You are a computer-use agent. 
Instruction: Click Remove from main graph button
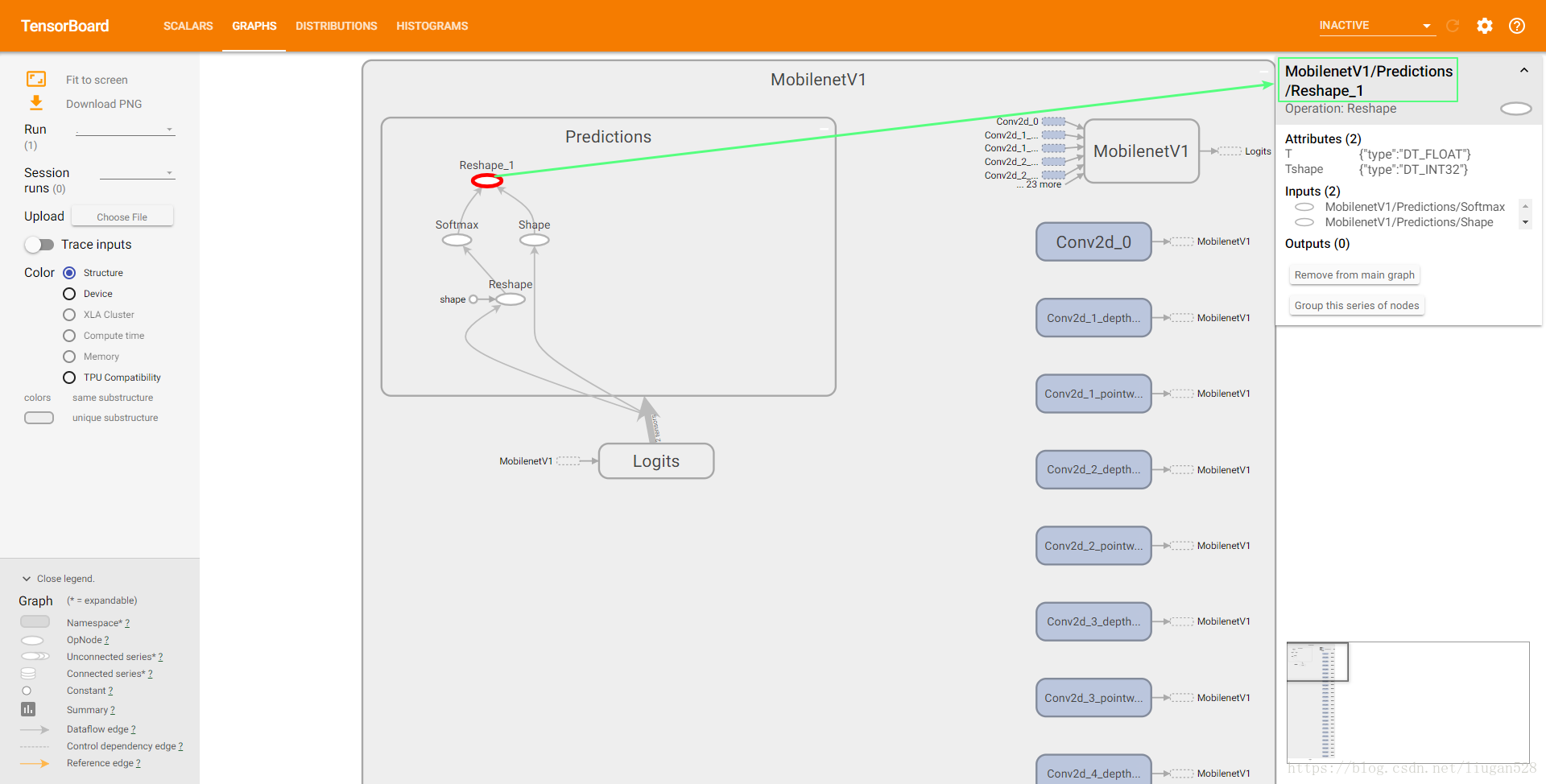tap(1354, 275)
